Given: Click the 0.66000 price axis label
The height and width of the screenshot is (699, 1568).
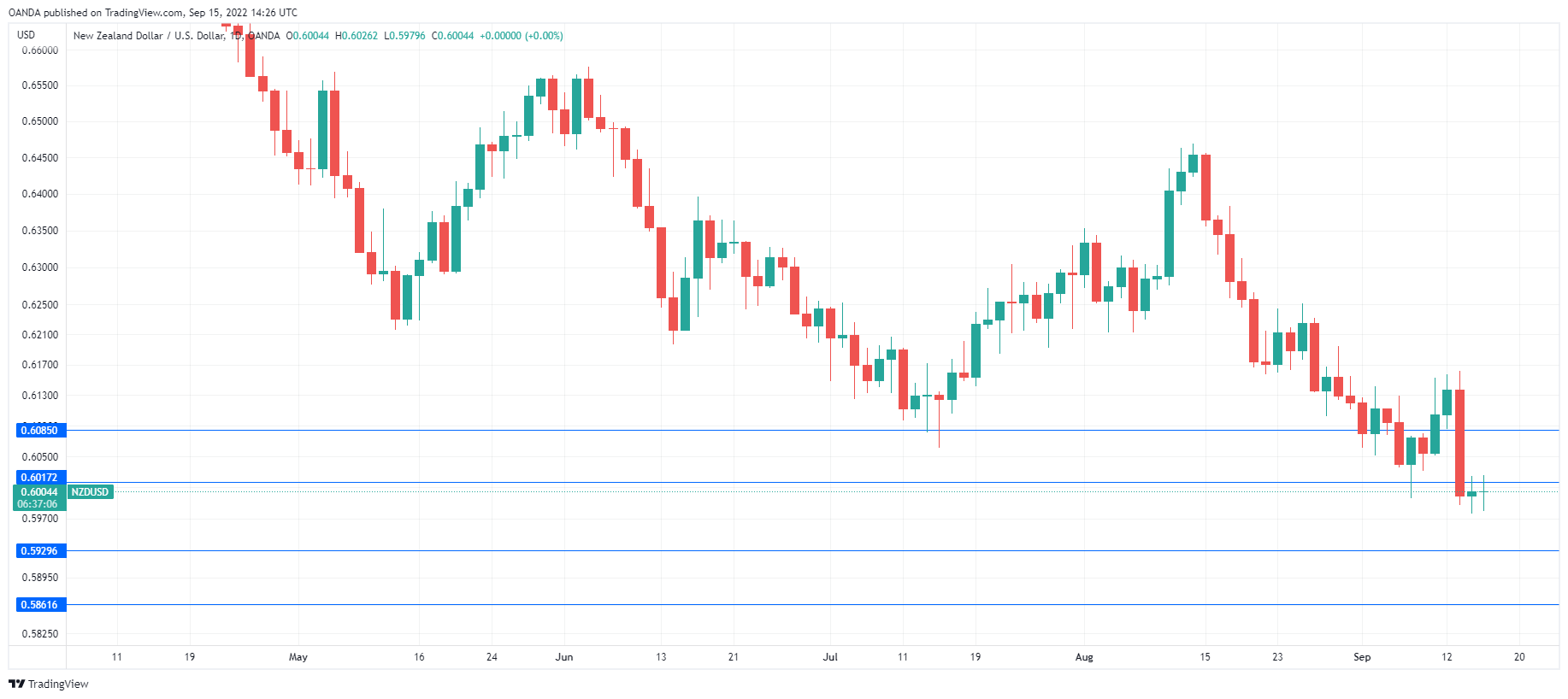Looking at the screenshot, I should coord(40,50).
